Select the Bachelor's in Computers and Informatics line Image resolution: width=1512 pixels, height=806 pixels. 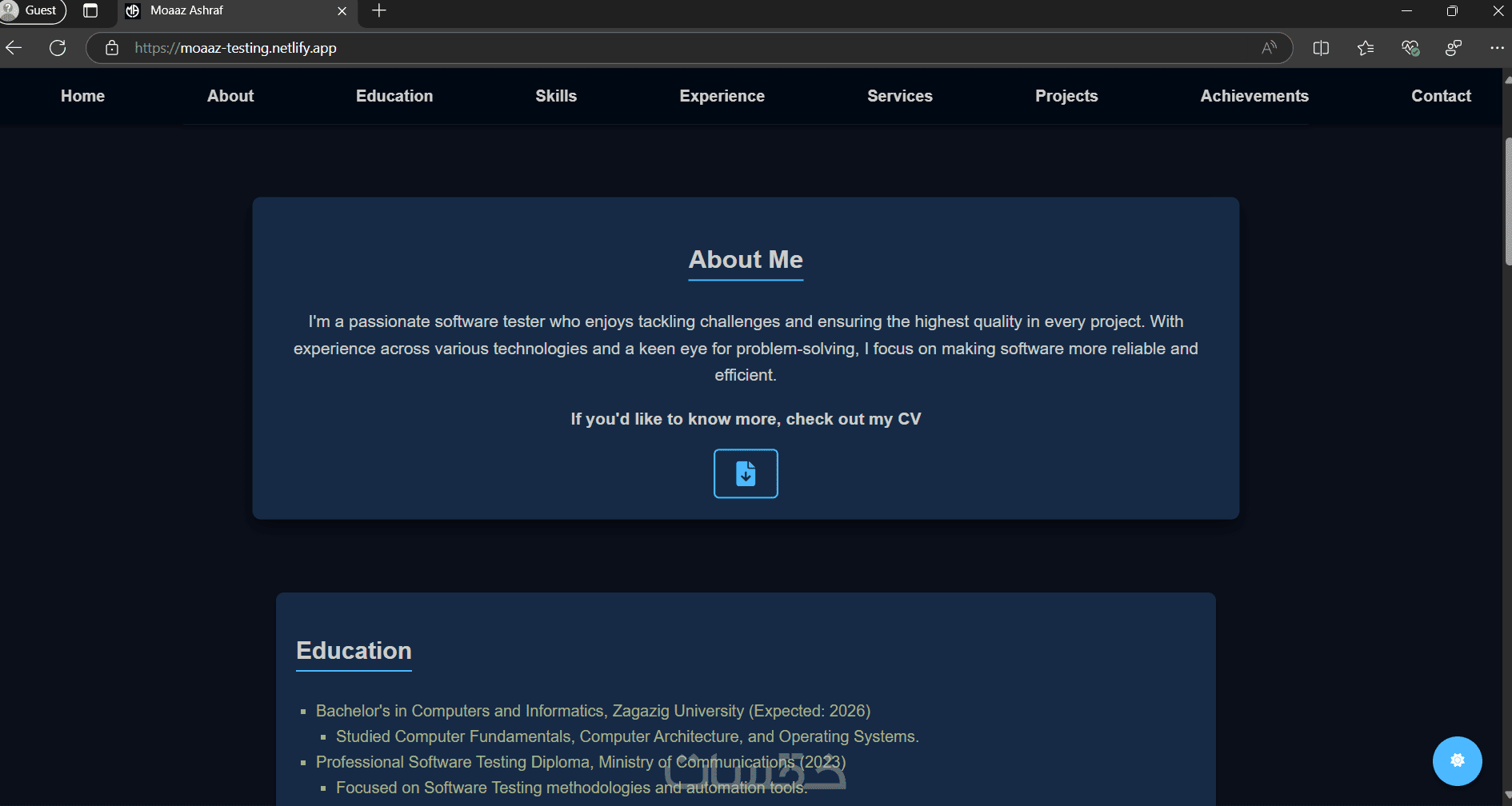click(593, 711)
